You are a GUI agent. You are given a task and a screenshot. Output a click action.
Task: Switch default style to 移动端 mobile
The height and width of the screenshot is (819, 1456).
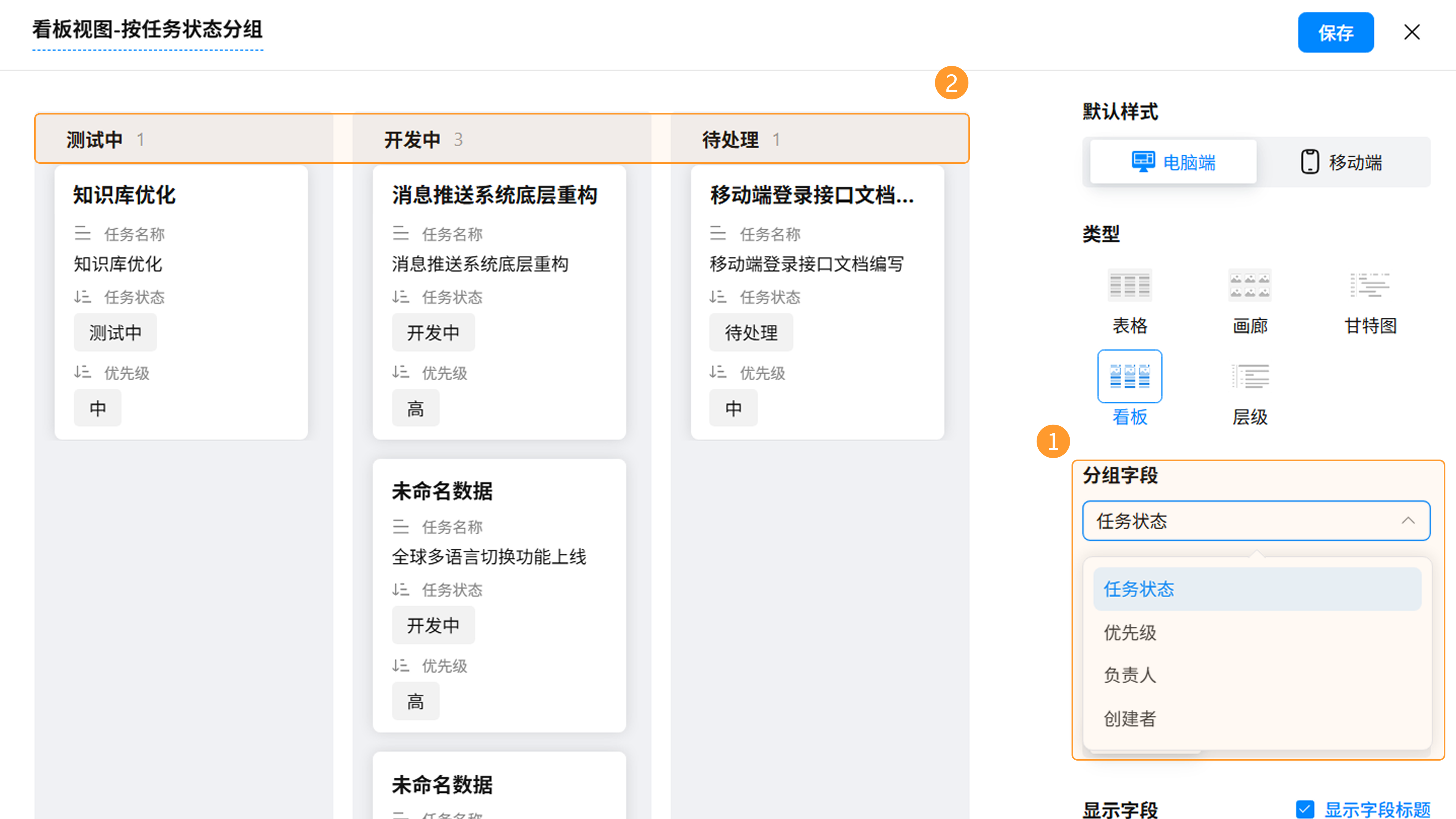[x=1341, y=162]
